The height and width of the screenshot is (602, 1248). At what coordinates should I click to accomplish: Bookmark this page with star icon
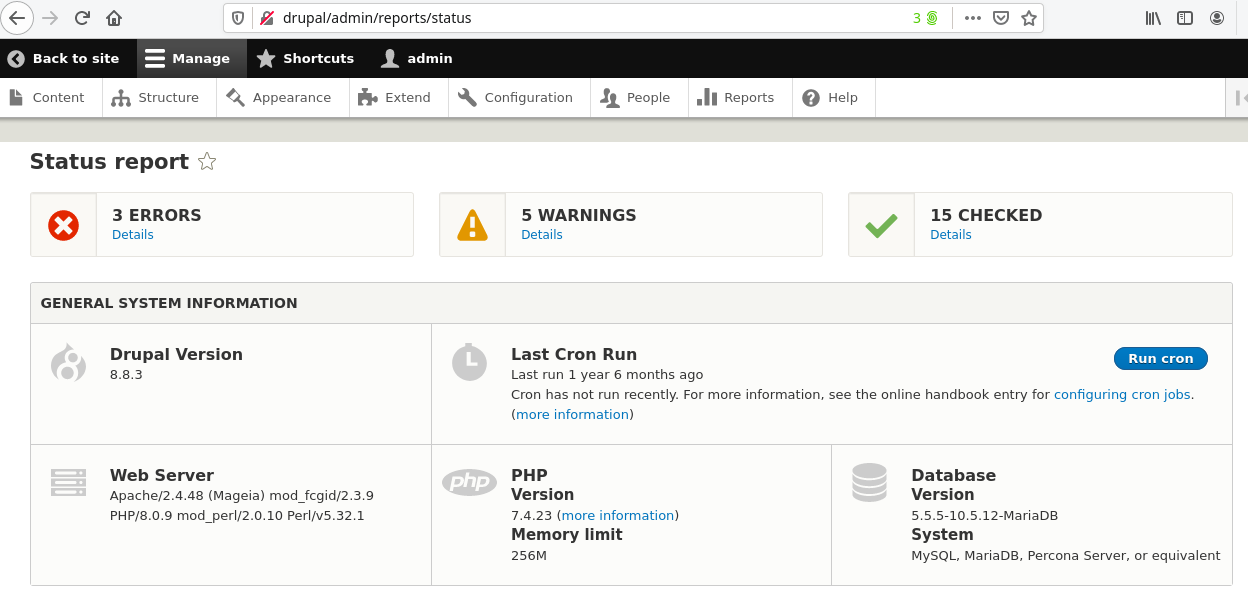click(1028, 18)
